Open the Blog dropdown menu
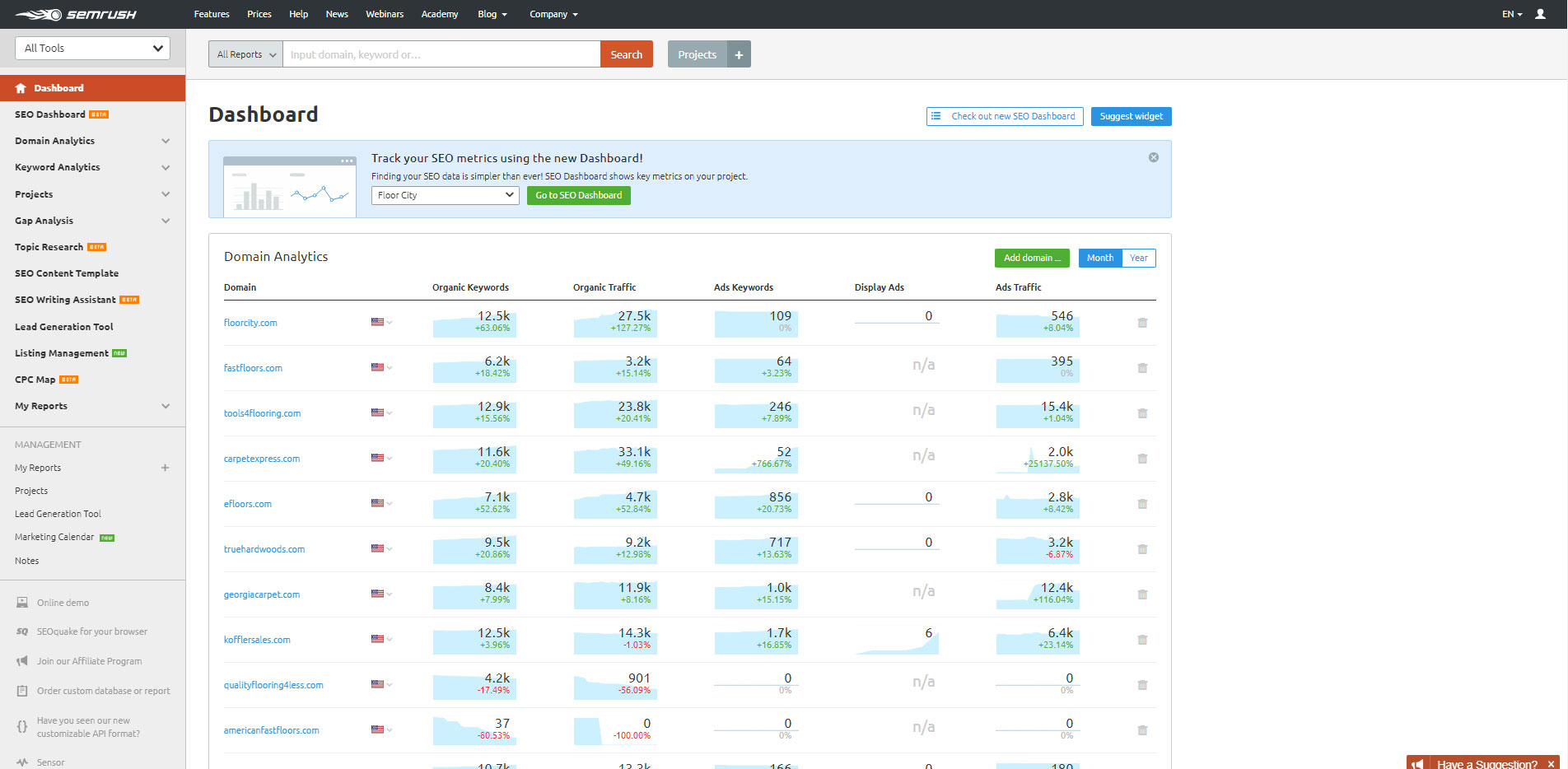 coord(492,14)
